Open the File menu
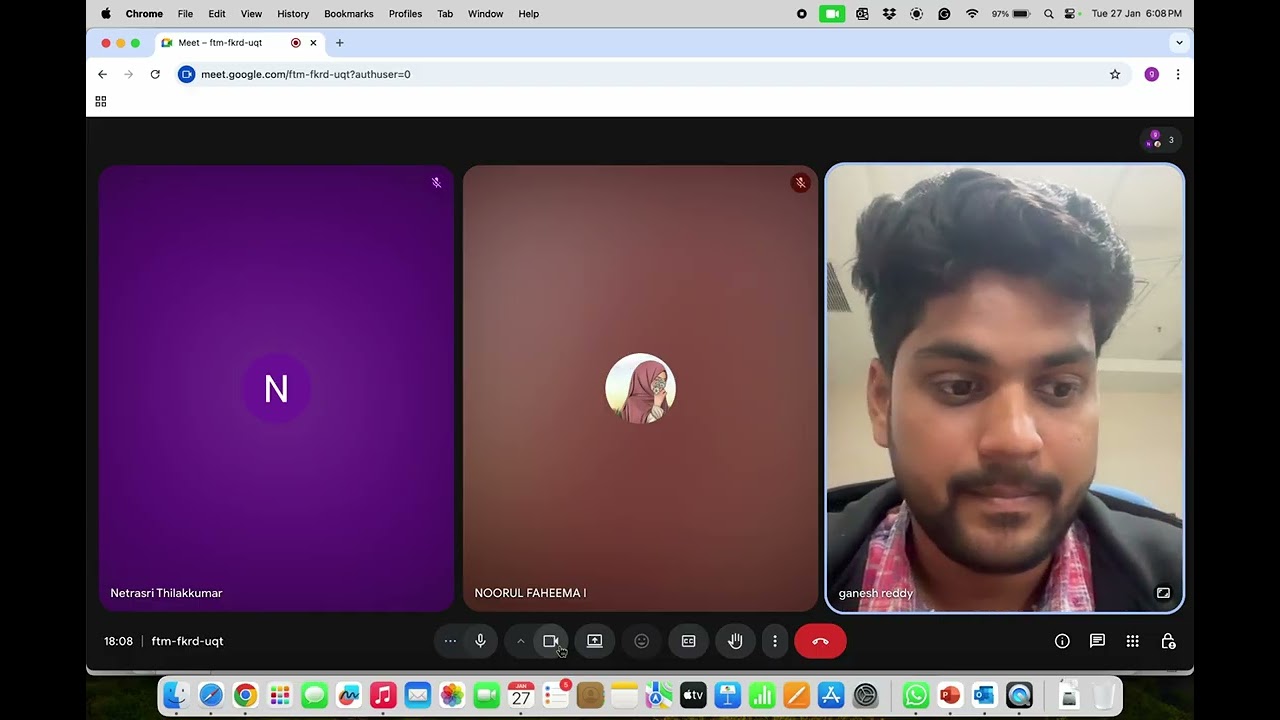The image size is (1280, 720). [185, 14]
